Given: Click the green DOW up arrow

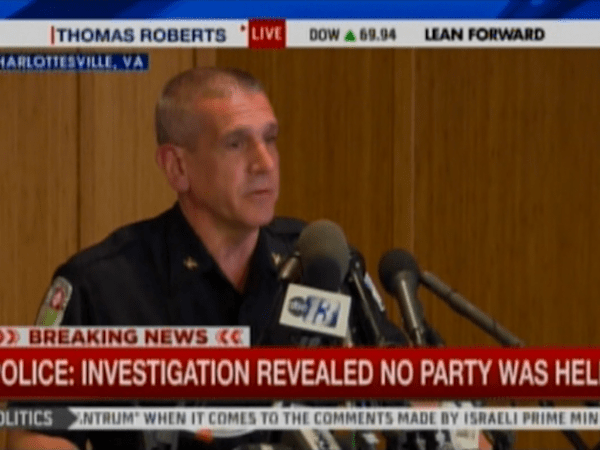Looking at the screenshot, I should pos(350,36).
